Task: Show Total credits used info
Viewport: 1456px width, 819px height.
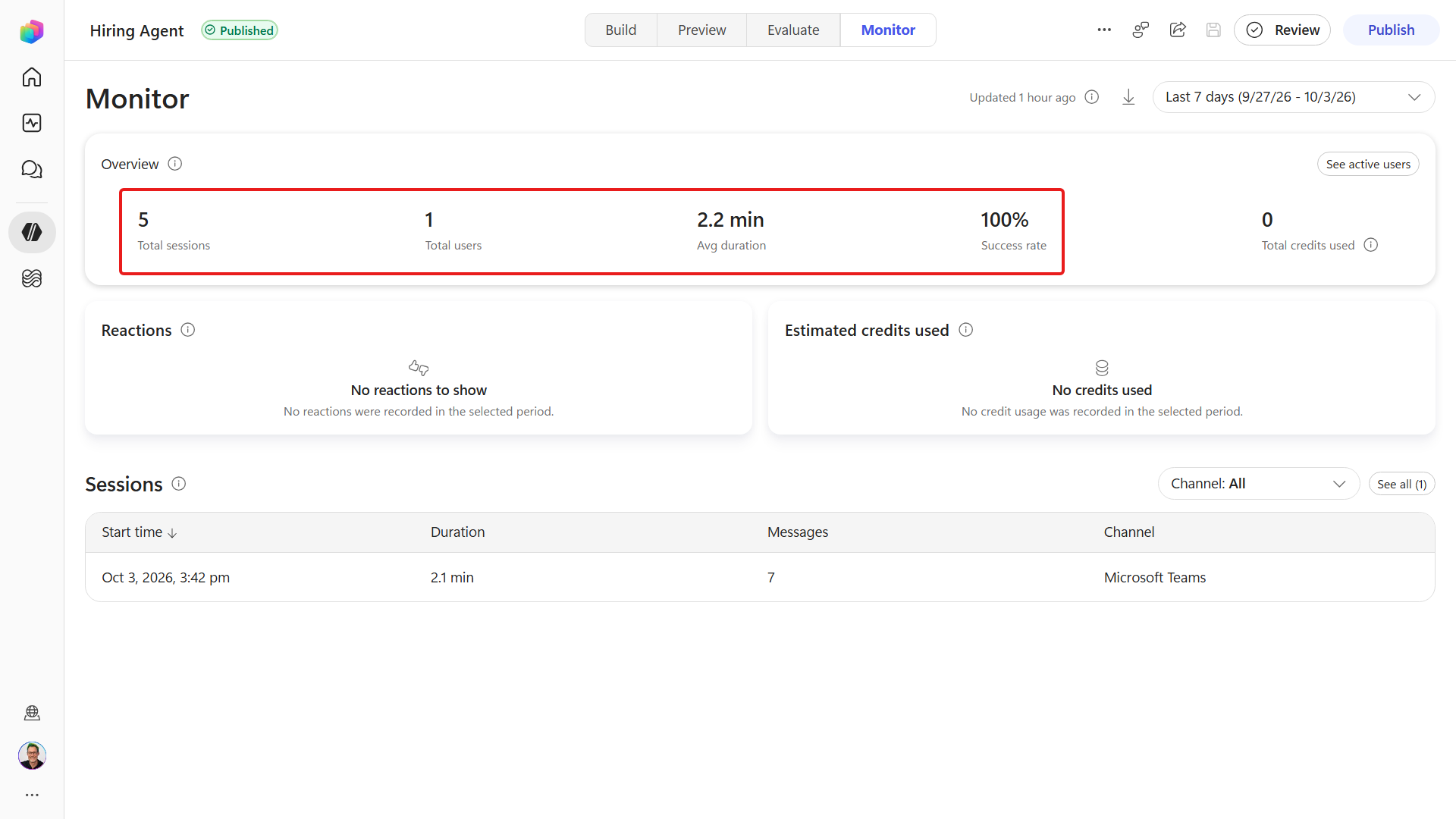Action: (1371, 245)
